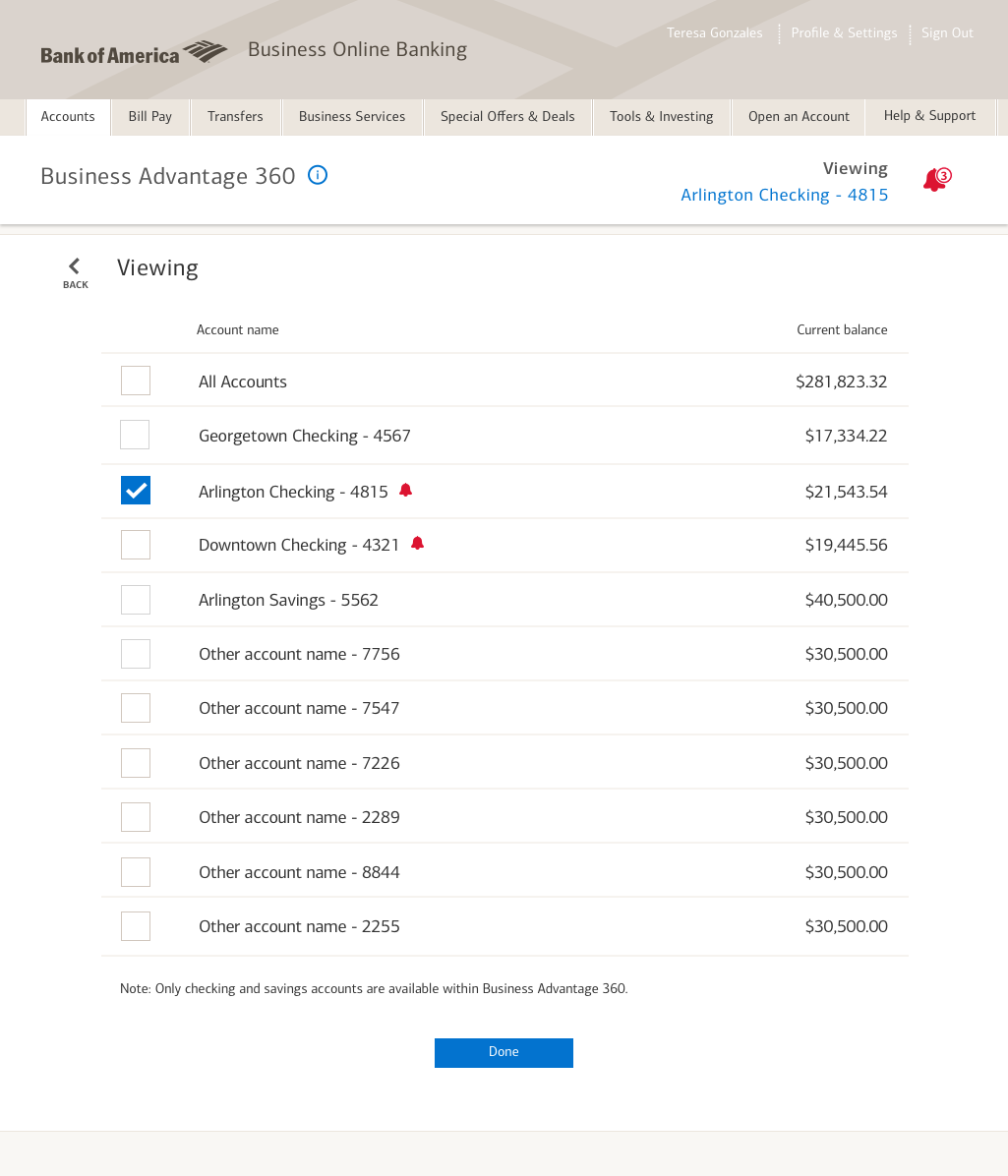Viewport: 1008px width, 1176px height.
Task: Check the All Accounts checkbox
Action: click(136, 381)
